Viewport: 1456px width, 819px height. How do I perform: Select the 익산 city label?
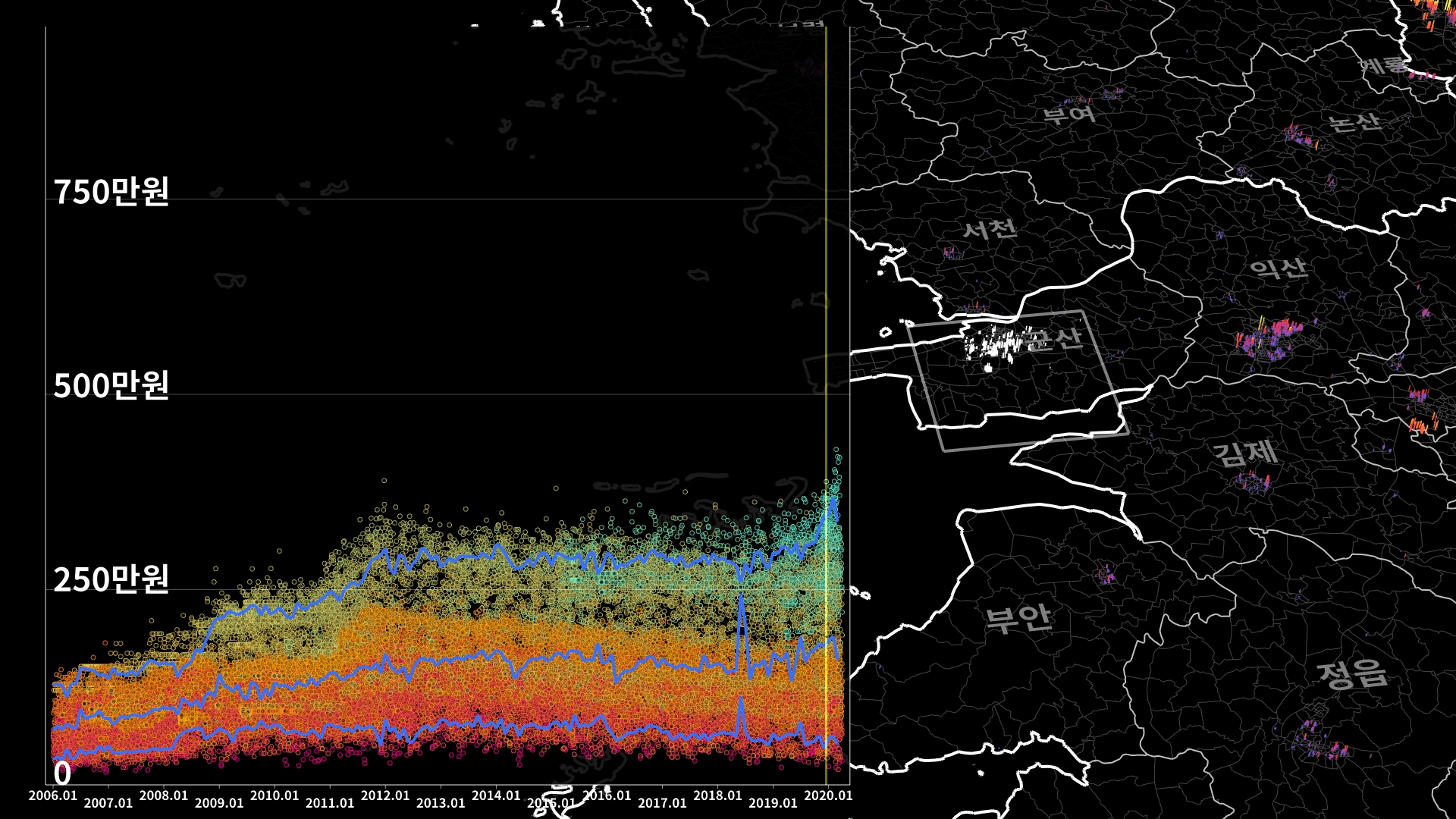1279,268
